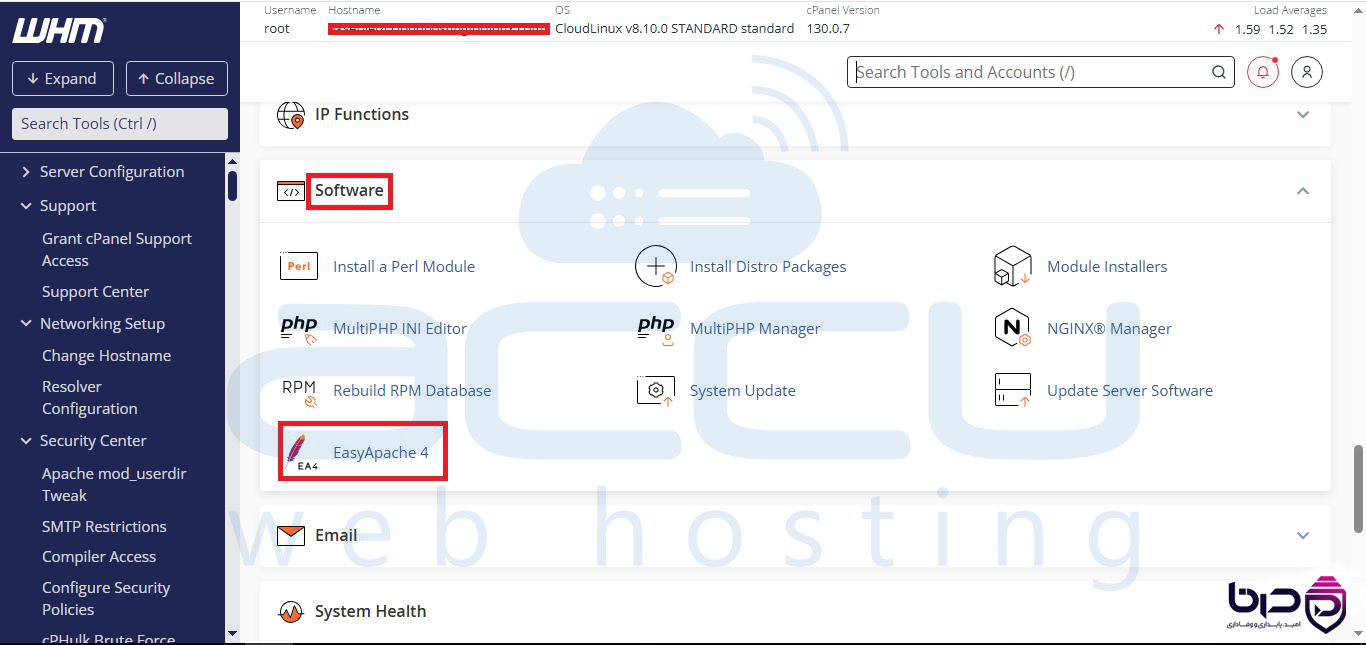Click the sidebar scrollbar up arrow
Viewport: 1366px width, 645px height.
[x=232, y=161]
